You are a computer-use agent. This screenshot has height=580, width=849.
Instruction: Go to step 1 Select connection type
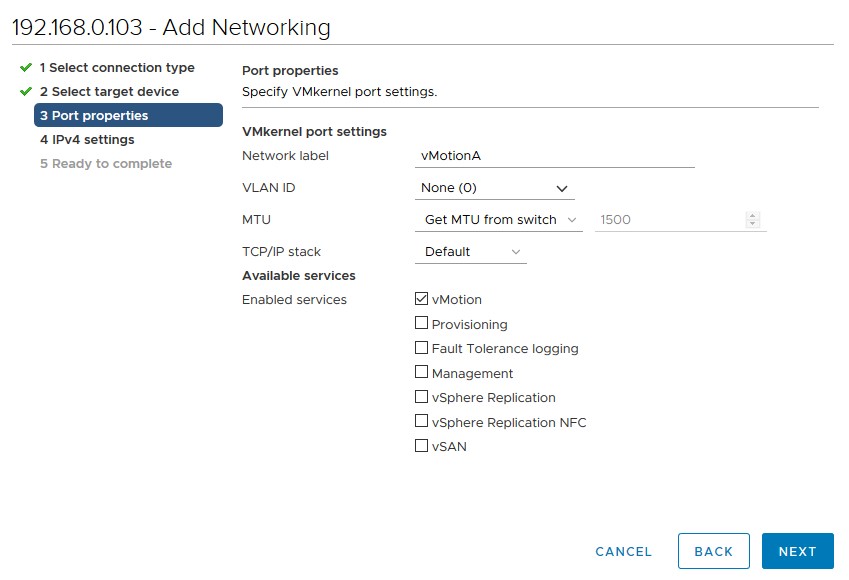point(117,68)
